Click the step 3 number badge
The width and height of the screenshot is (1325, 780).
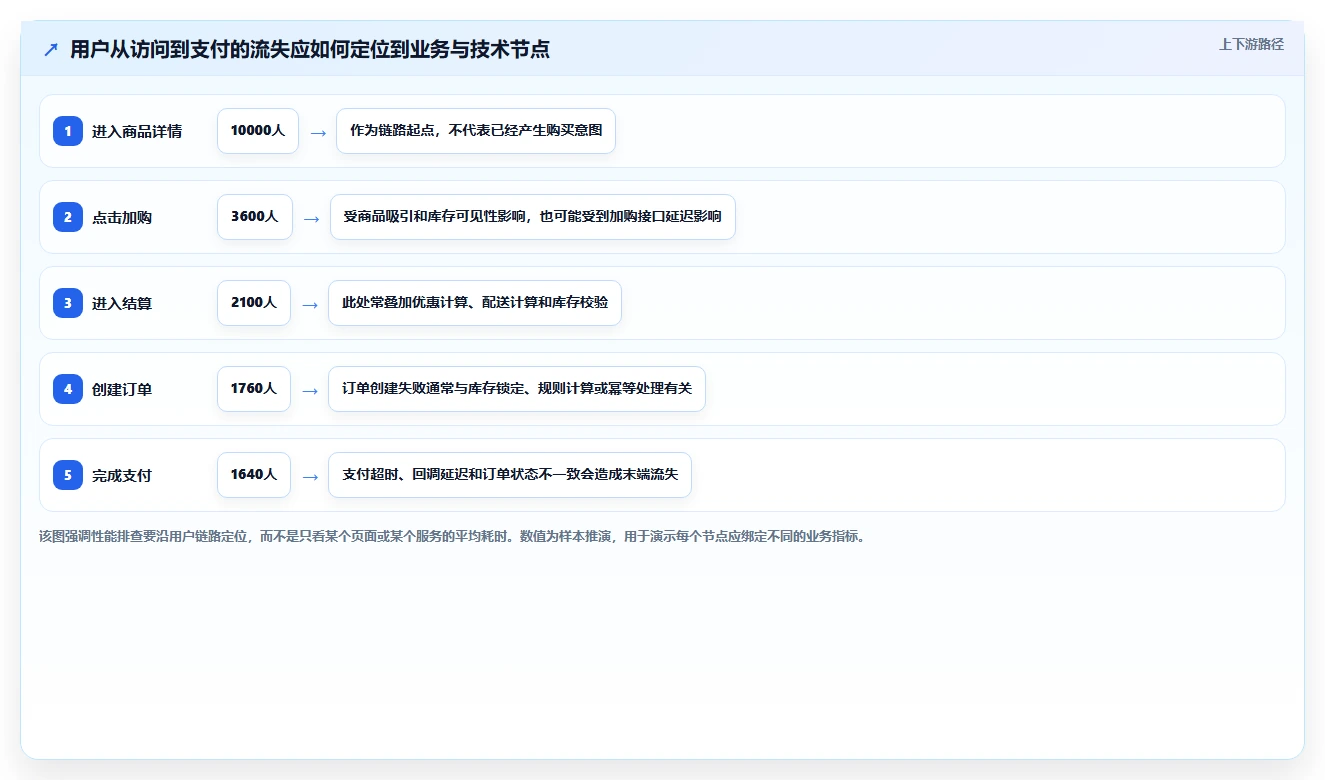coord(68,303)
